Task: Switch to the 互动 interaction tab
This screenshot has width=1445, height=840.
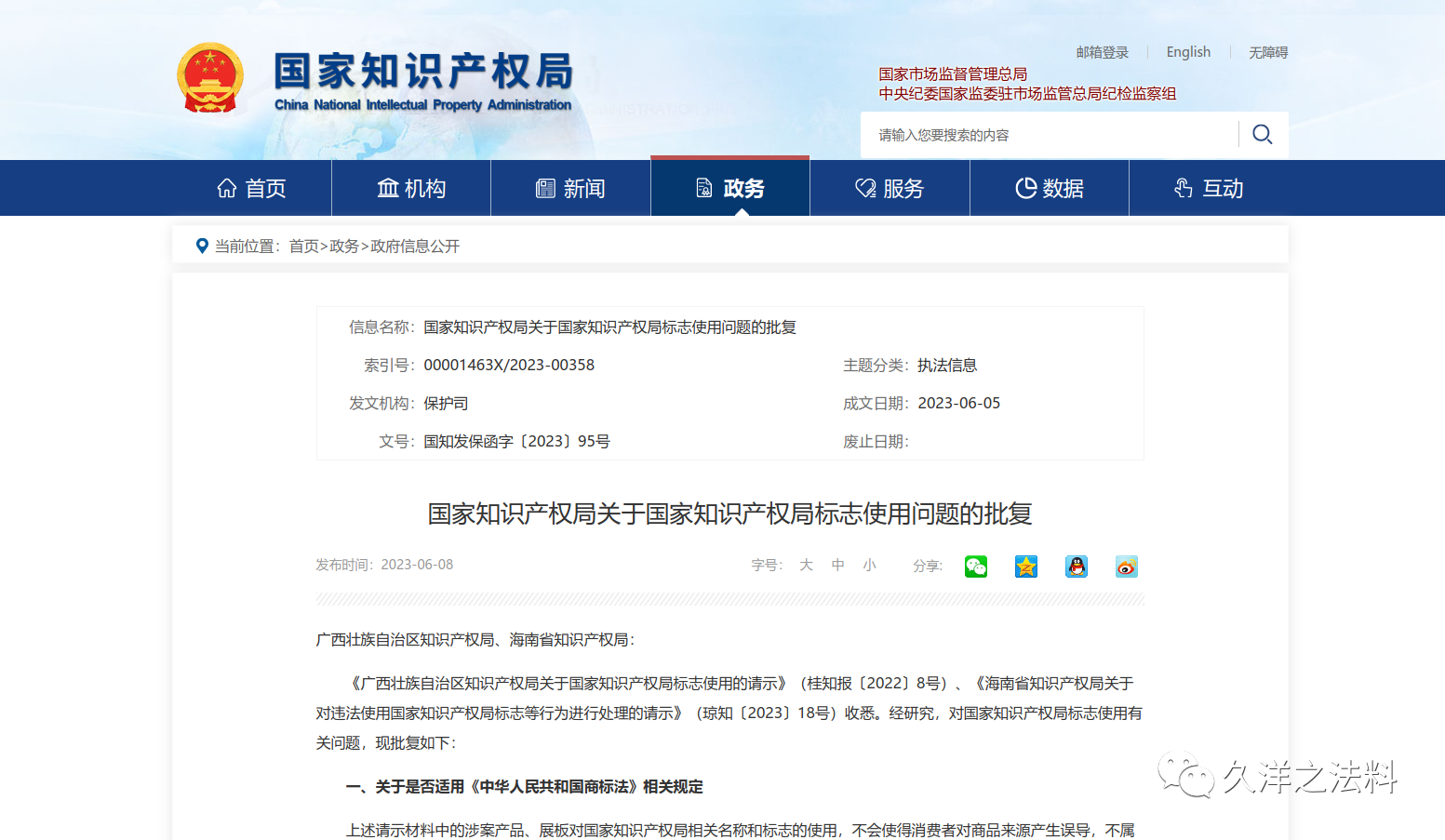Action: click(x=1209, y=189)
